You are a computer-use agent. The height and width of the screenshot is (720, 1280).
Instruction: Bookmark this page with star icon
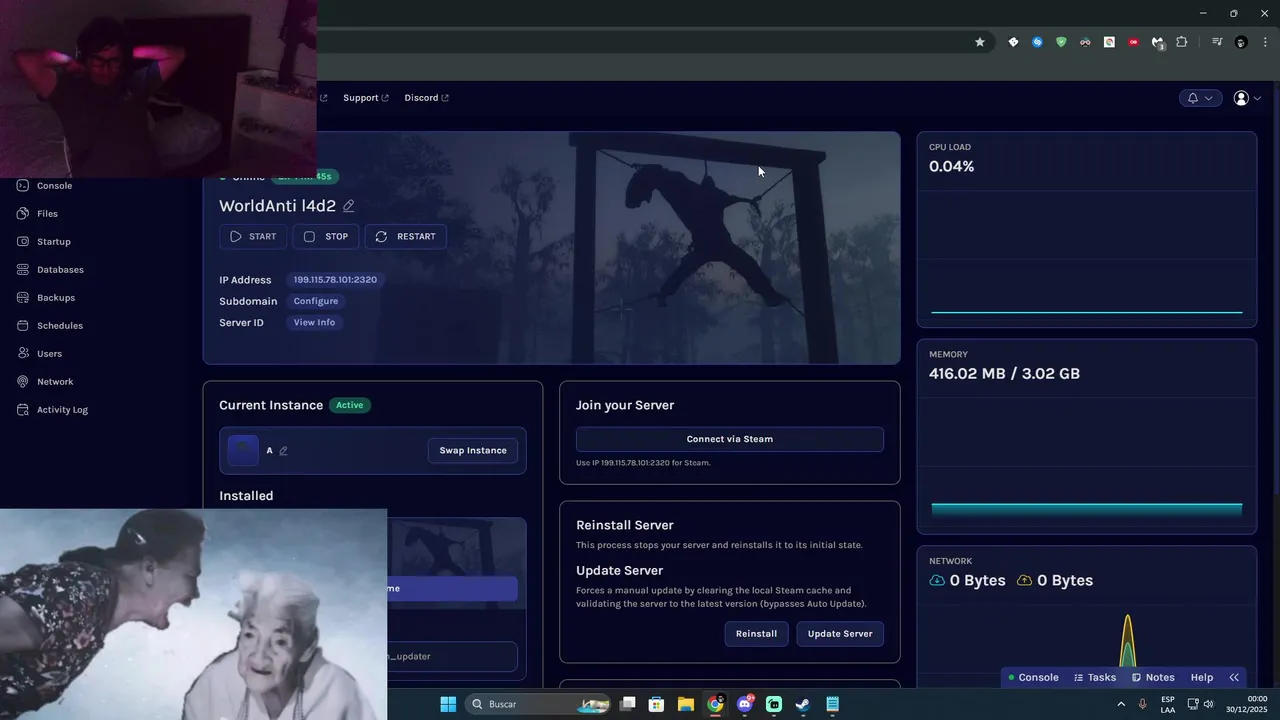tap(980, 42)
